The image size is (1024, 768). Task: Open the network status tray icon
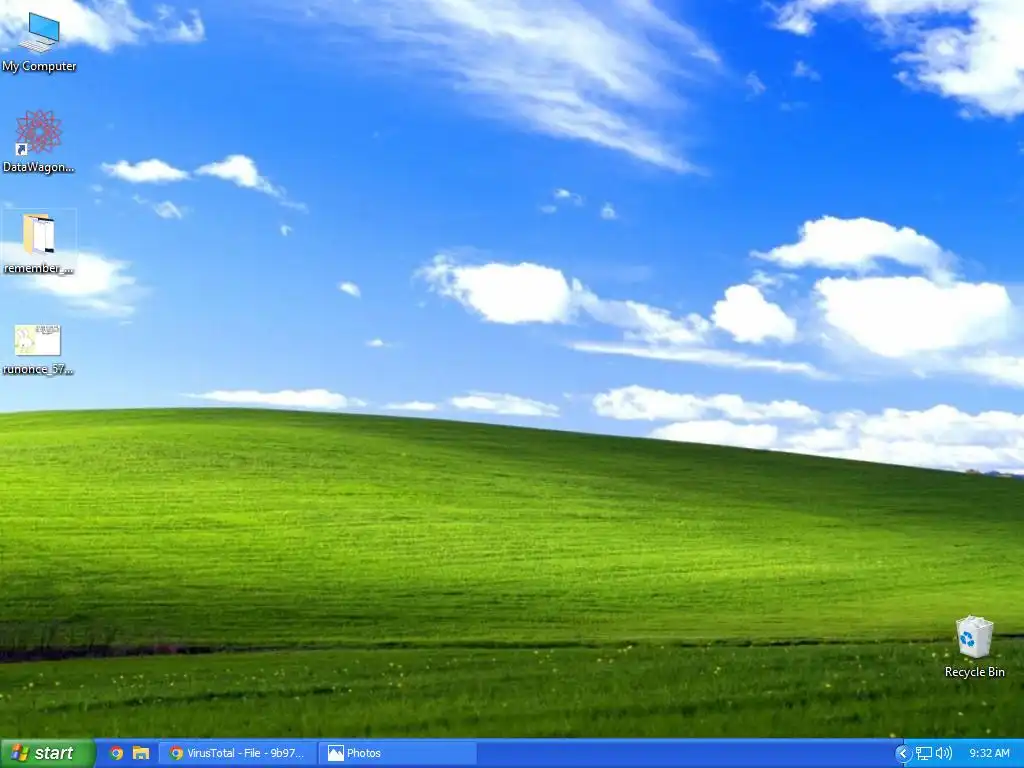coord(923,754)
